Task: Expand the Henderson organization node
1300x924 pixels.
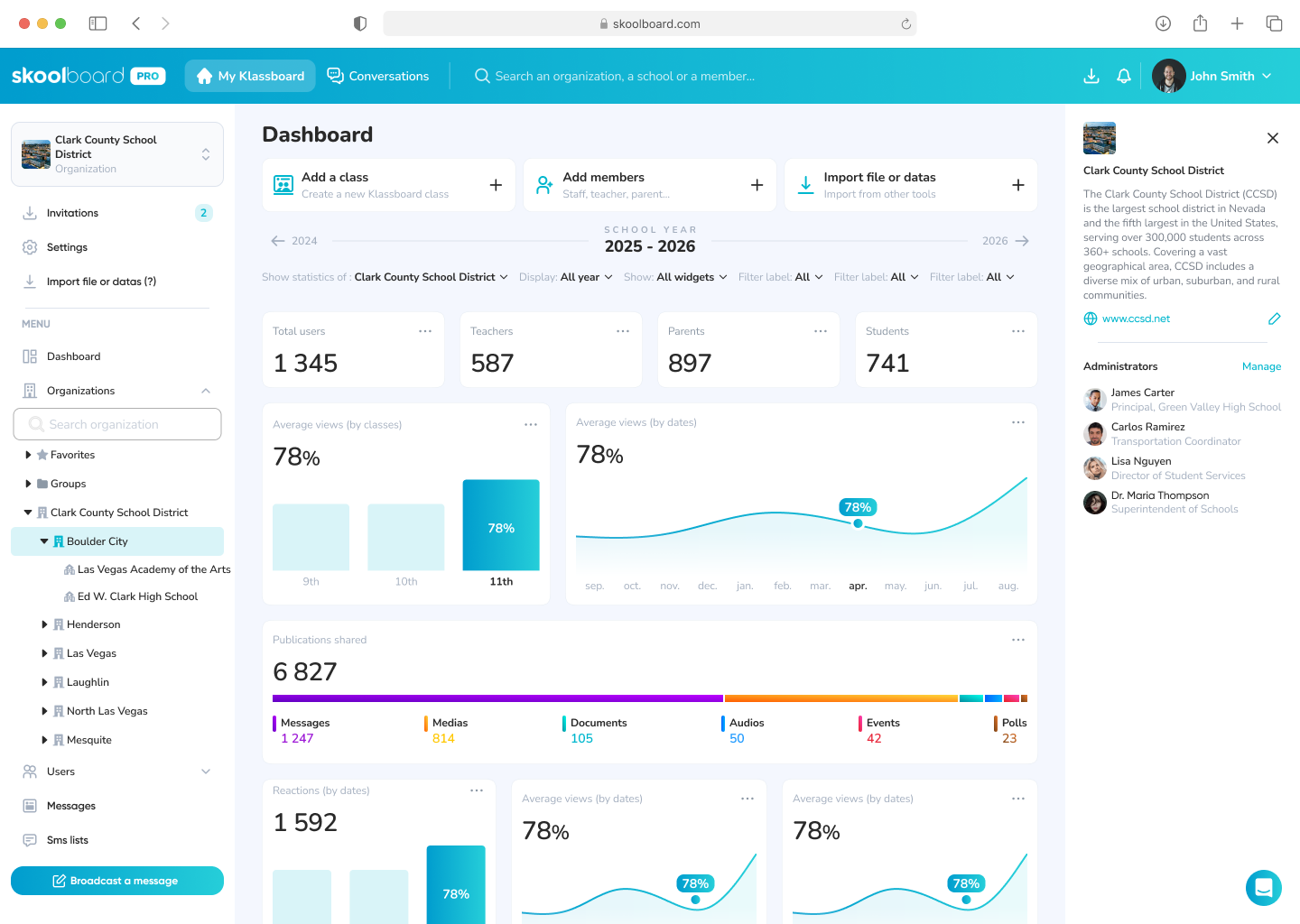Action: coord(44,624)
